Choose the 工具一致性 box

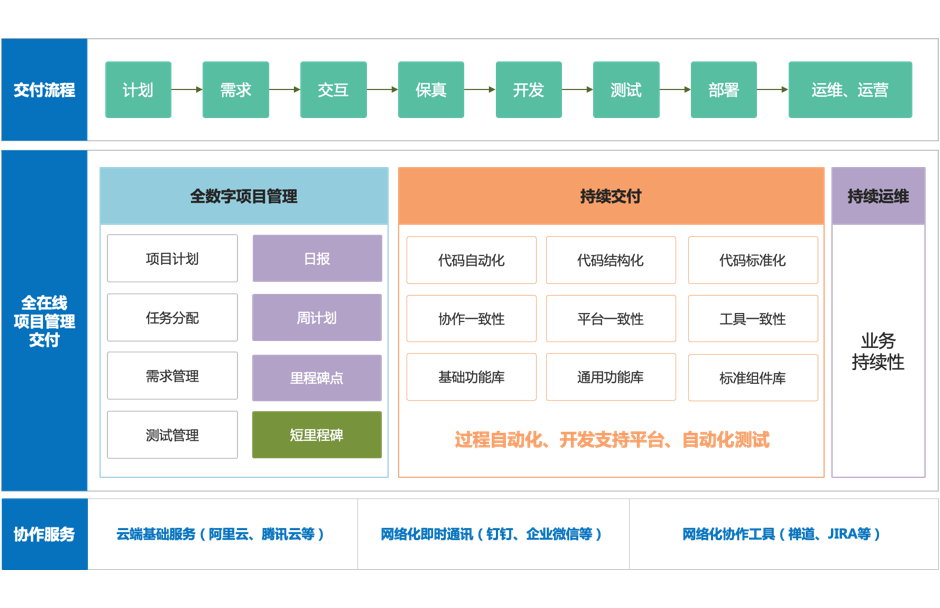753,318
